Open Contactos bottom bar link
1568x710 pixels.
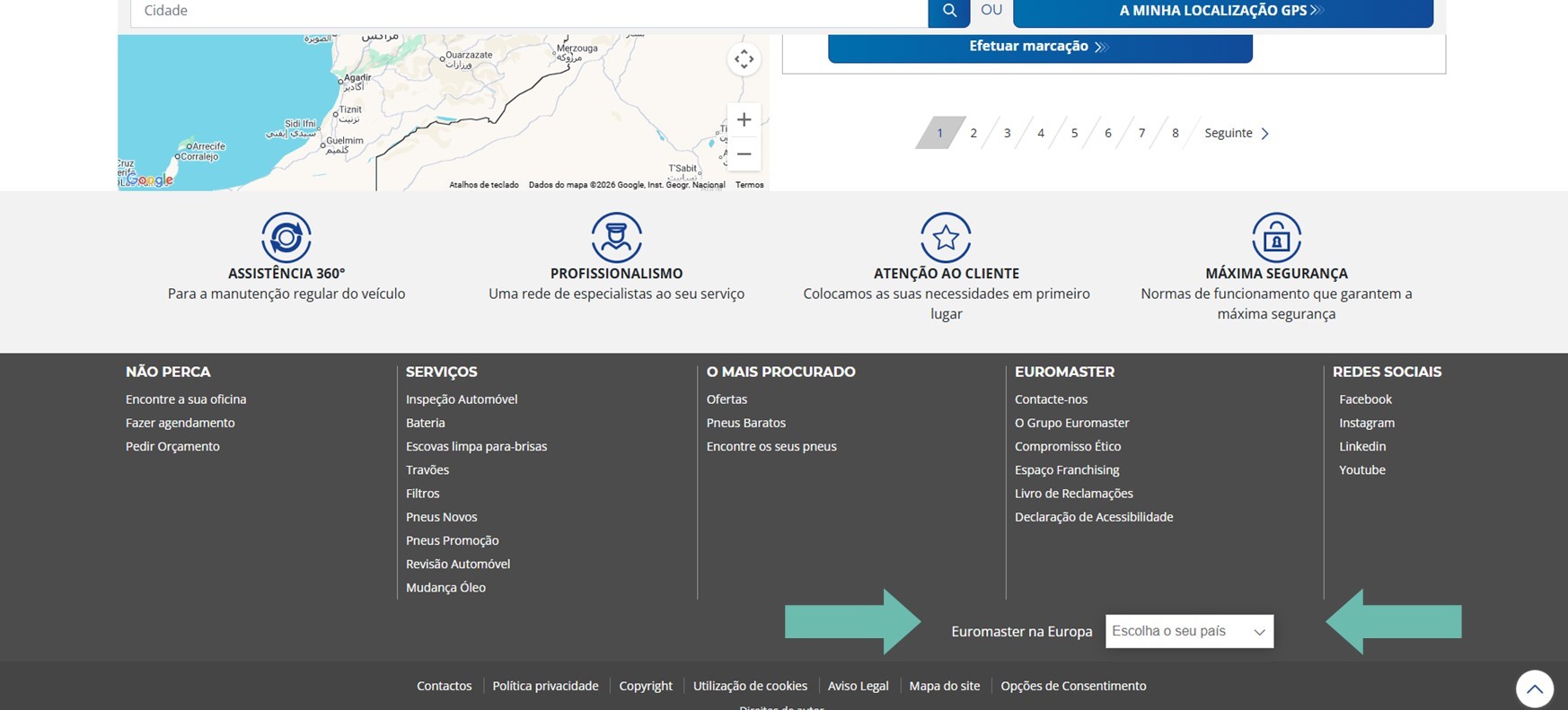pos(445,686)
